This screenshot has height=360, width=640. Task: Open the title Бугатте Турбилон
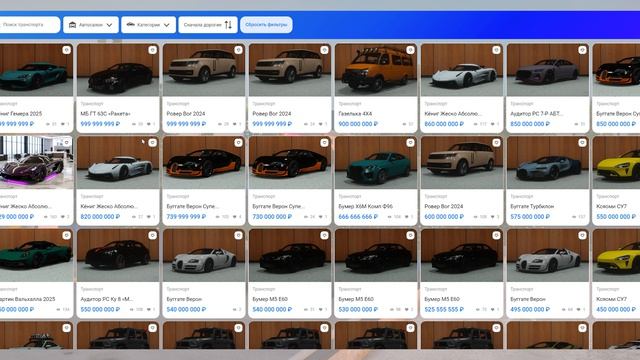[x=532, y=206]
